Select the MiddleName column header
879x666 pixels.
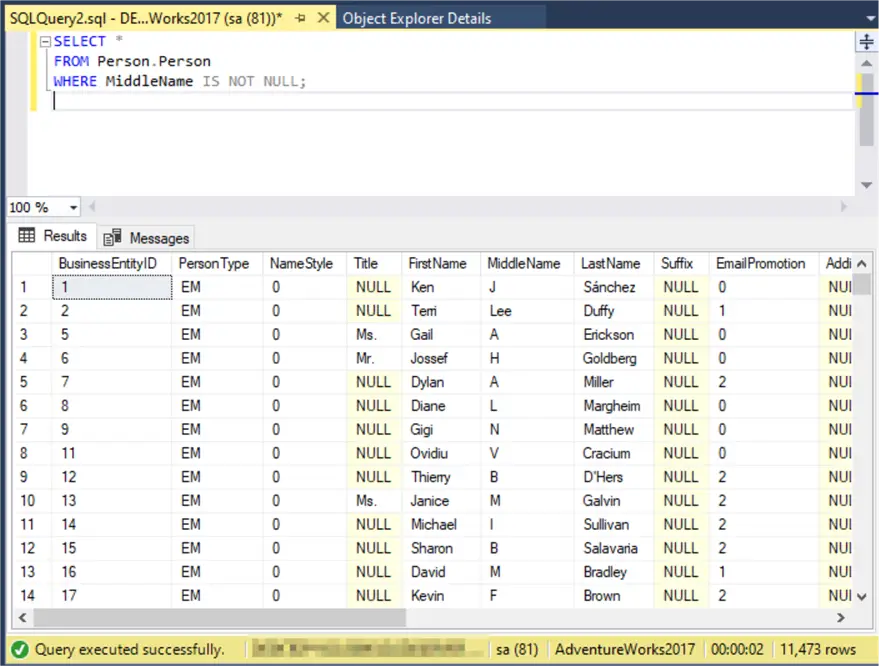(x=523, y=264)
